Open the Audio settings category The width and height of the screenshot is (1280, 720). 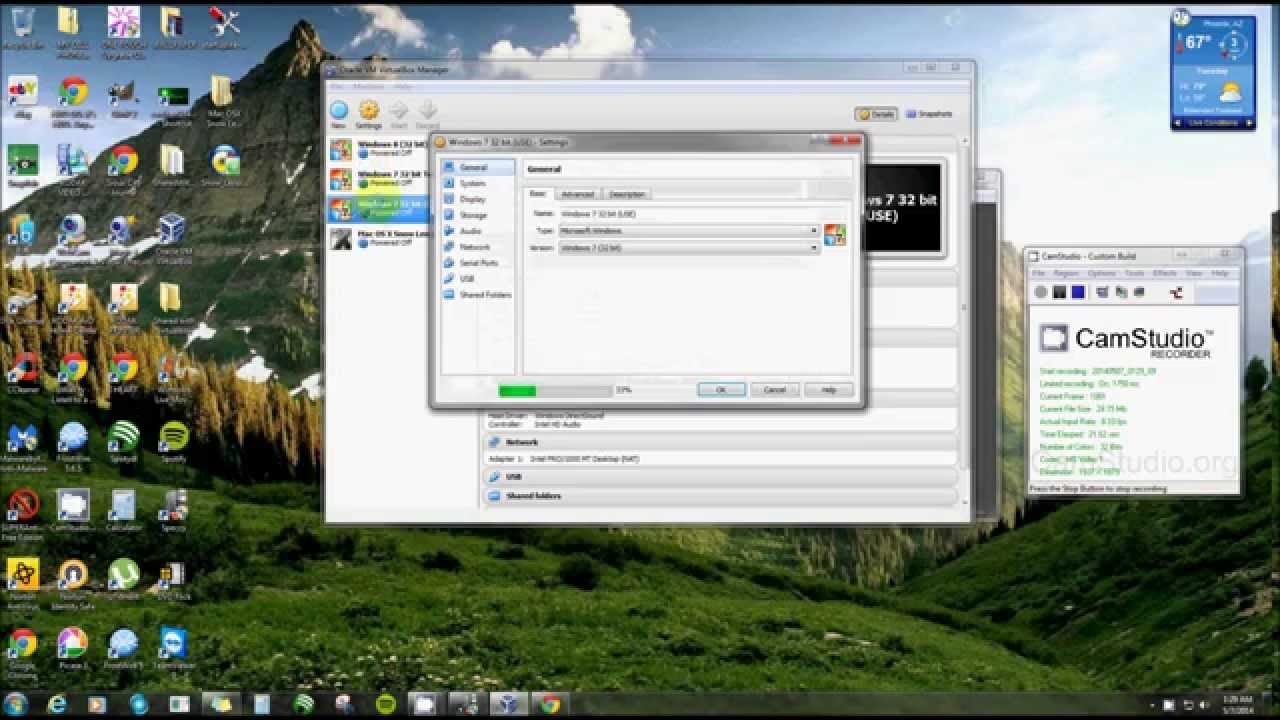(x=478, y=231)
